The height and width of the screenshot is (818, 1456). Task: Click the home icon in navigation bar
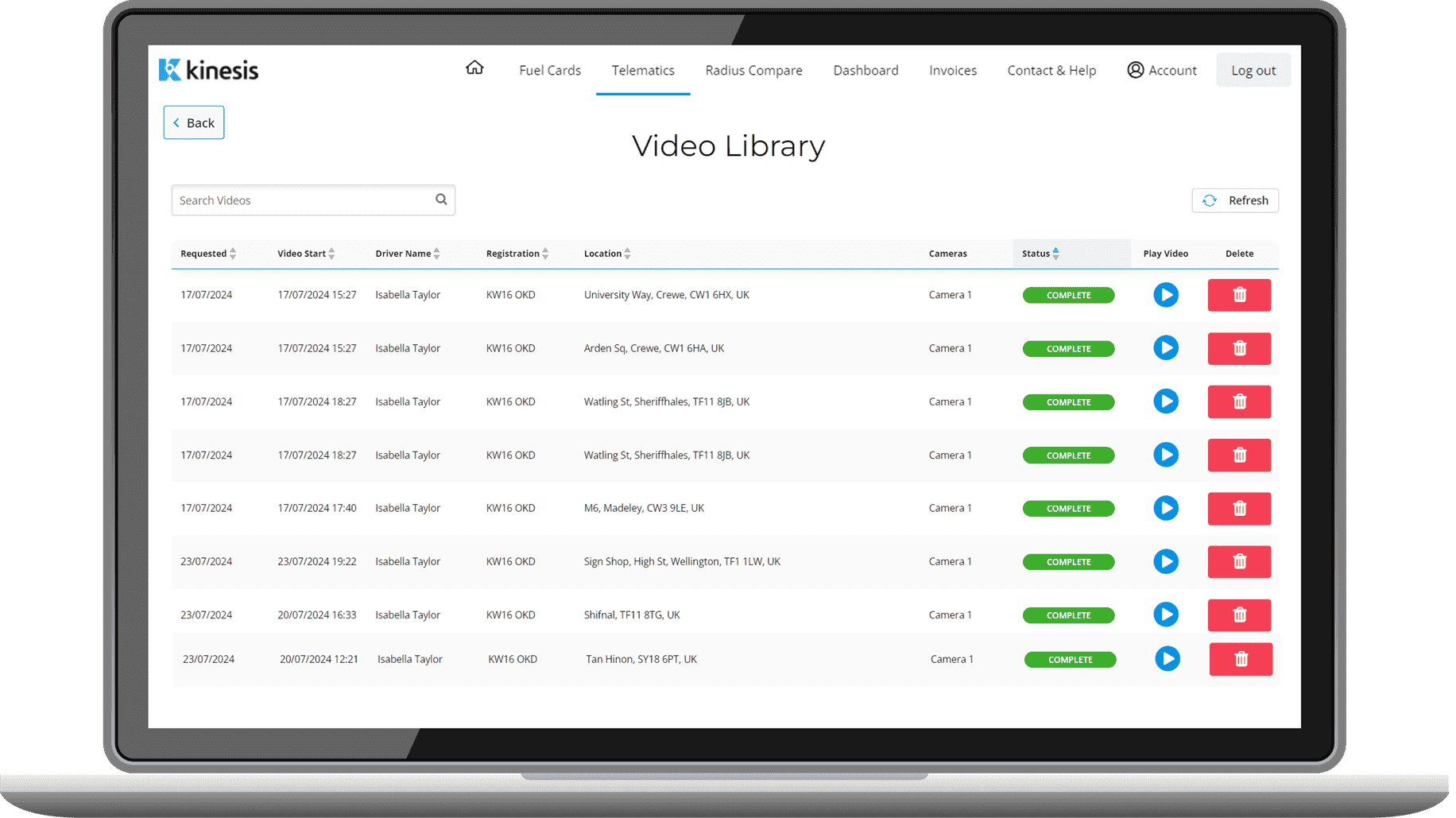[474, 68]
